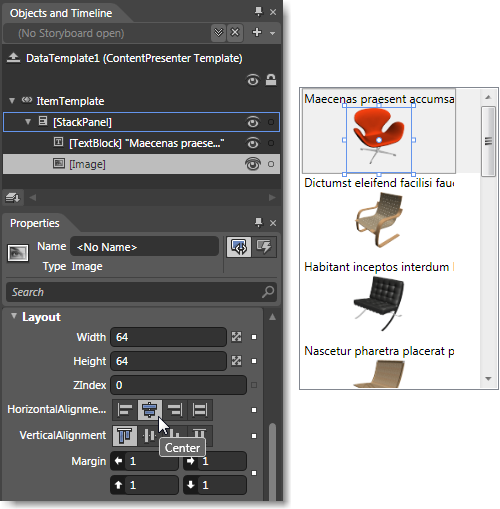Viewport: 500px width, 509px height.
Task: Toggle visibility of the StackPanel
Action: coord(253,122)
